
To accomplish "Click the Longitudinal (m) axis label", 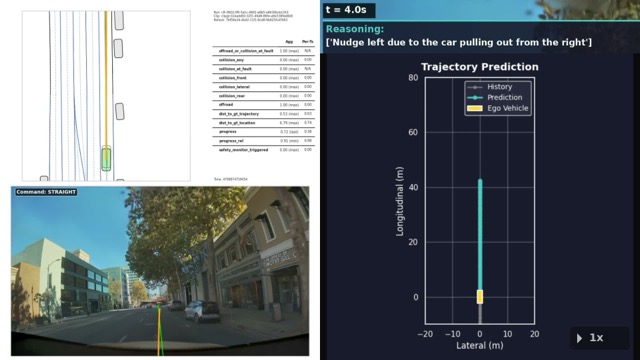I will click(x=400, y=201).
